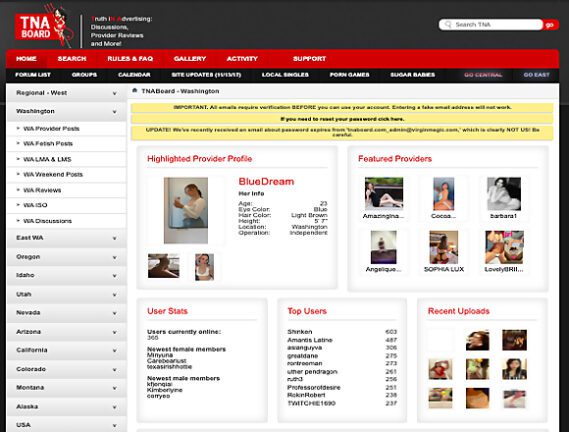The height and width of the screenshot is (432, 569).
Task: Click the search magnifier icon
Action: tap(448, 24)
